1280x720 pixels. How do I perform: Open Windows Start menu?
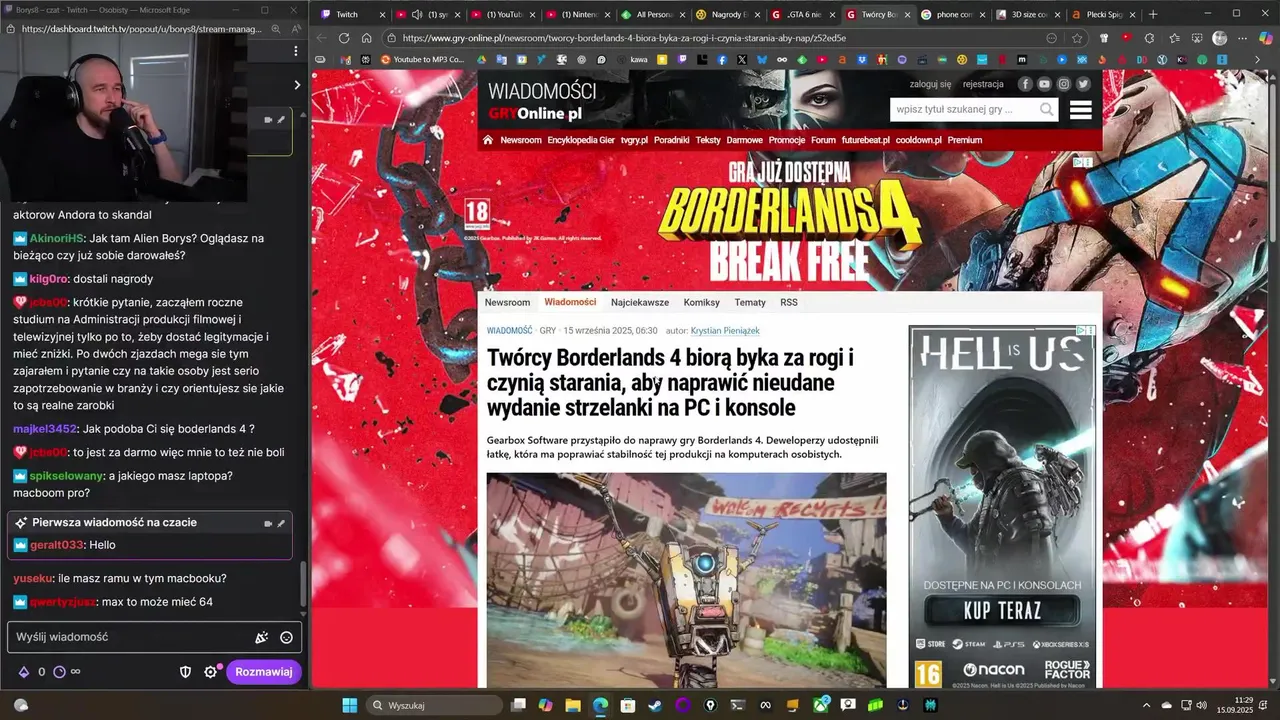click(x=350, y=705)
